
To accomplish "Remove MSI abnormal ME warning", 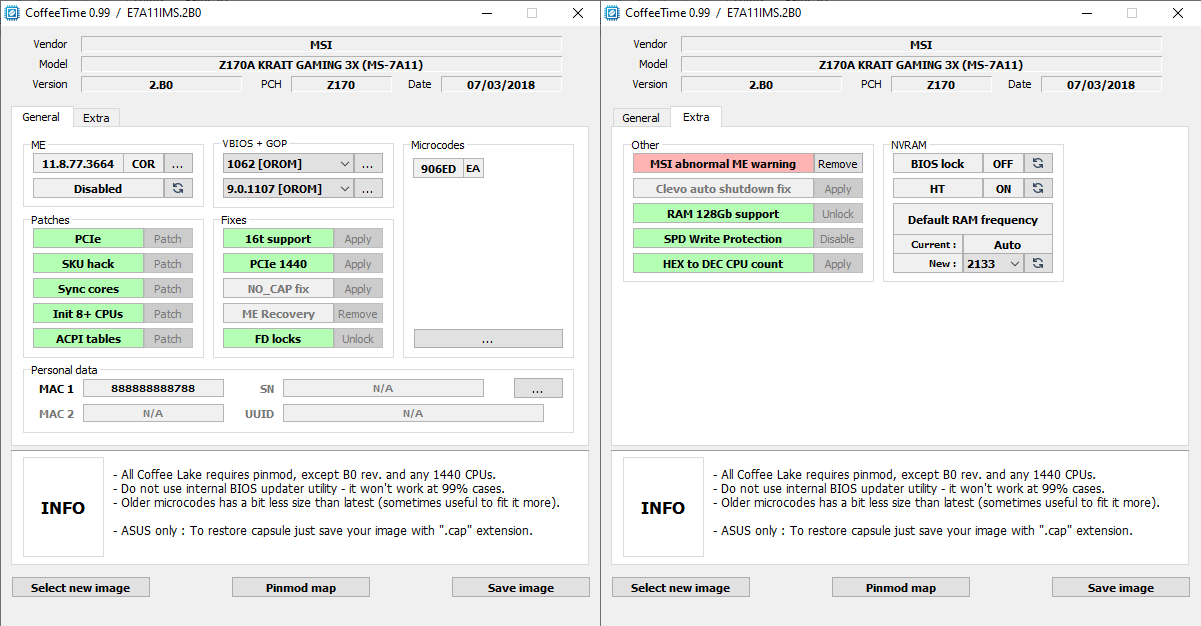I will point(838,163).
